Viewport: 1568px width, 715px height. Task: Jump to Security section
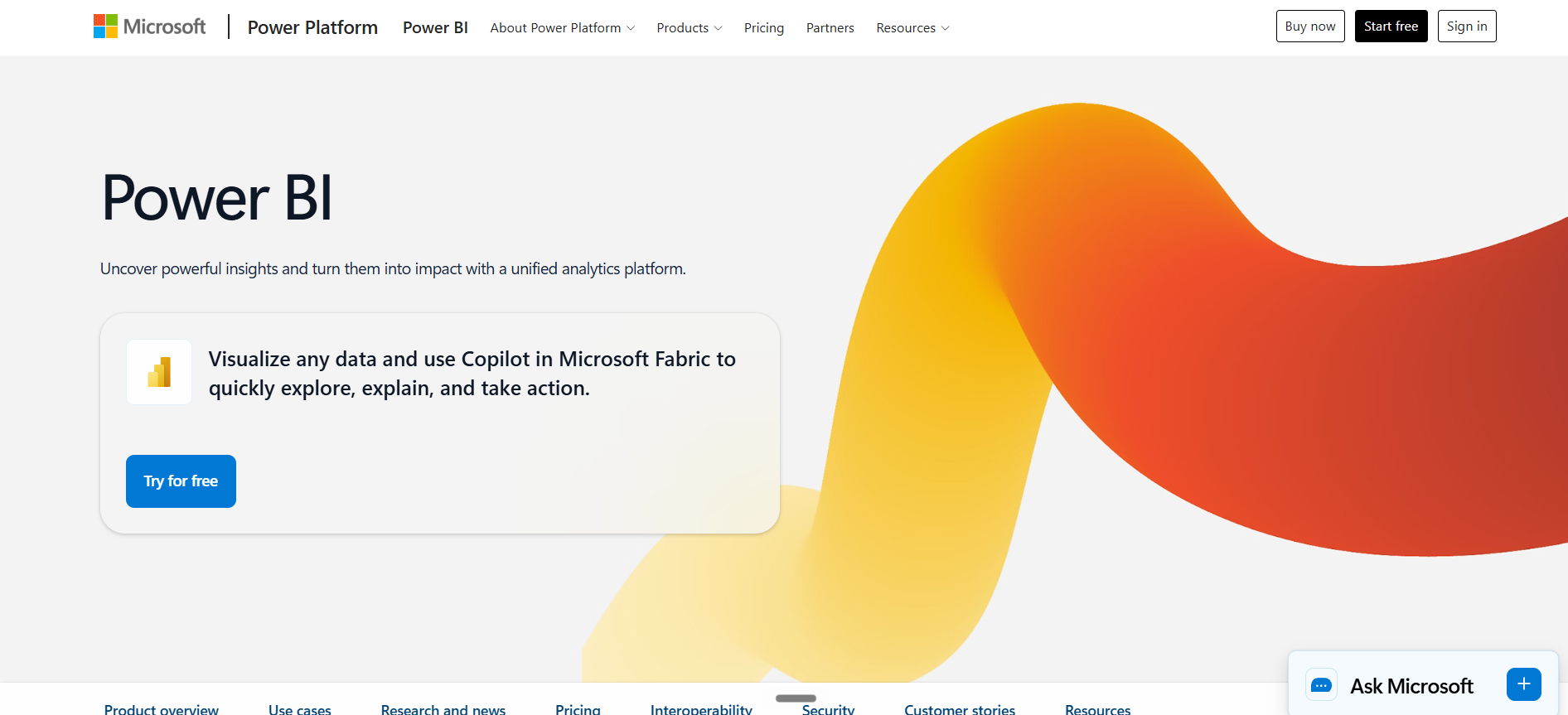pos(828,709)
